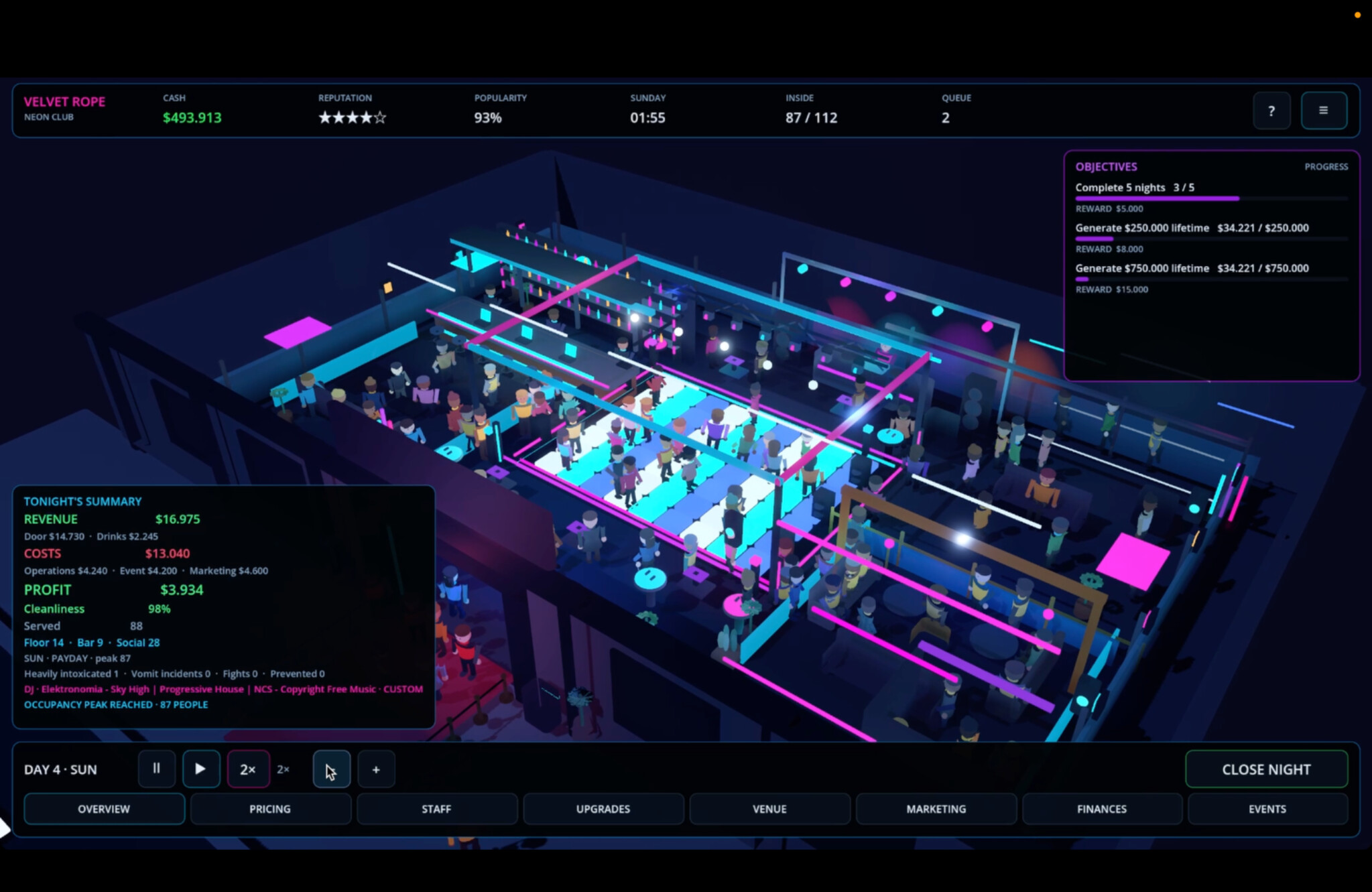This screenshot has width=1372, height=892.
Task: Click the queue count 2
Action: 945,118
